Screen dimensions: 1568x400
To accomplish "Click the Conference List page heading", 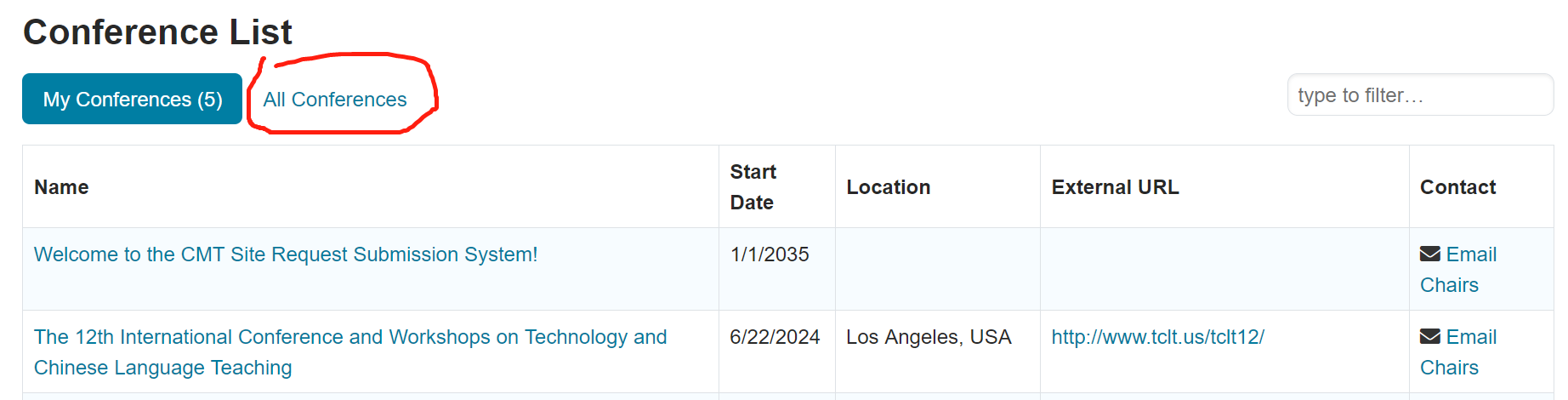I will click(157, 32).
